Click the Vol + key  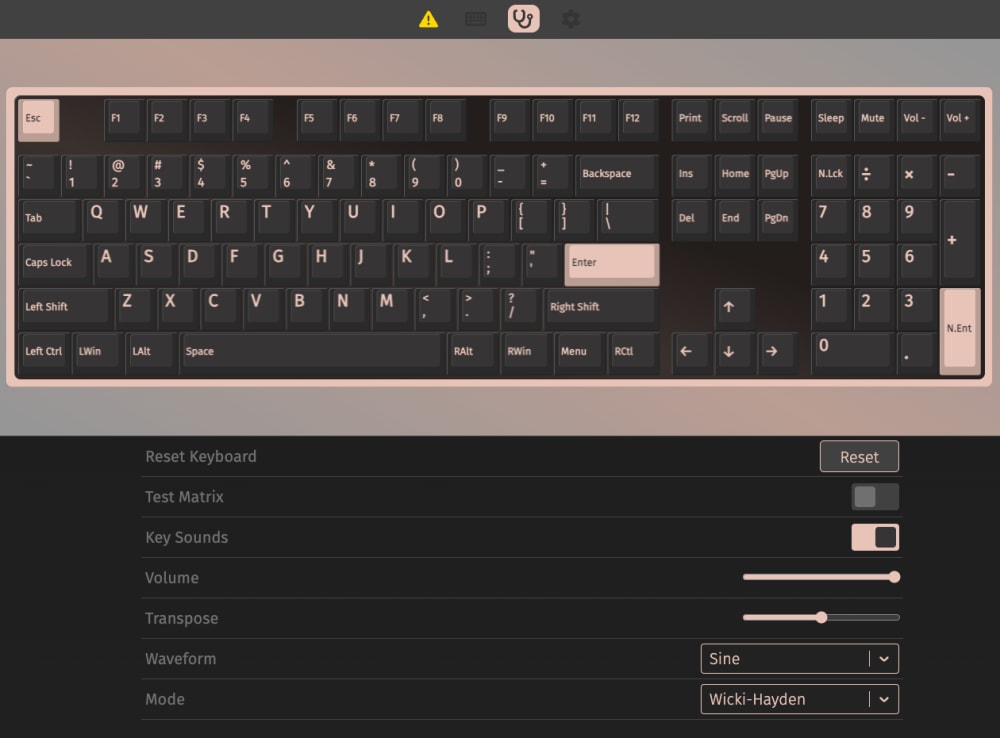pyautogui.click(x=959, y=120)
